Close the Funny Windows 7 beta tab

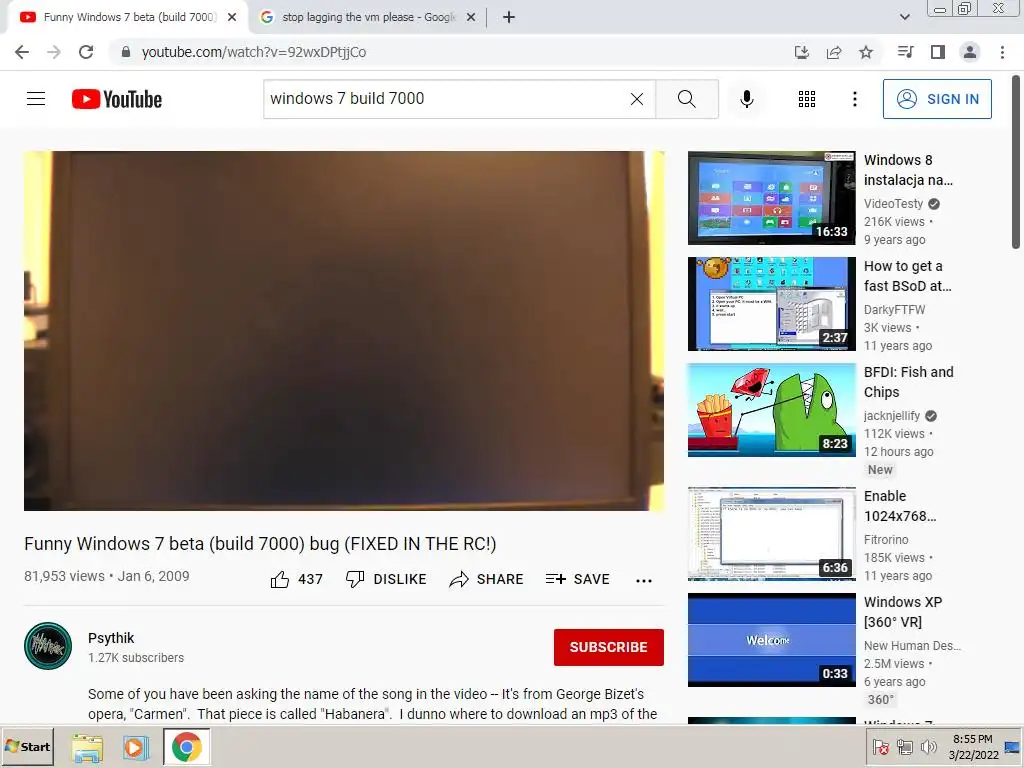[x=232, y=17]
